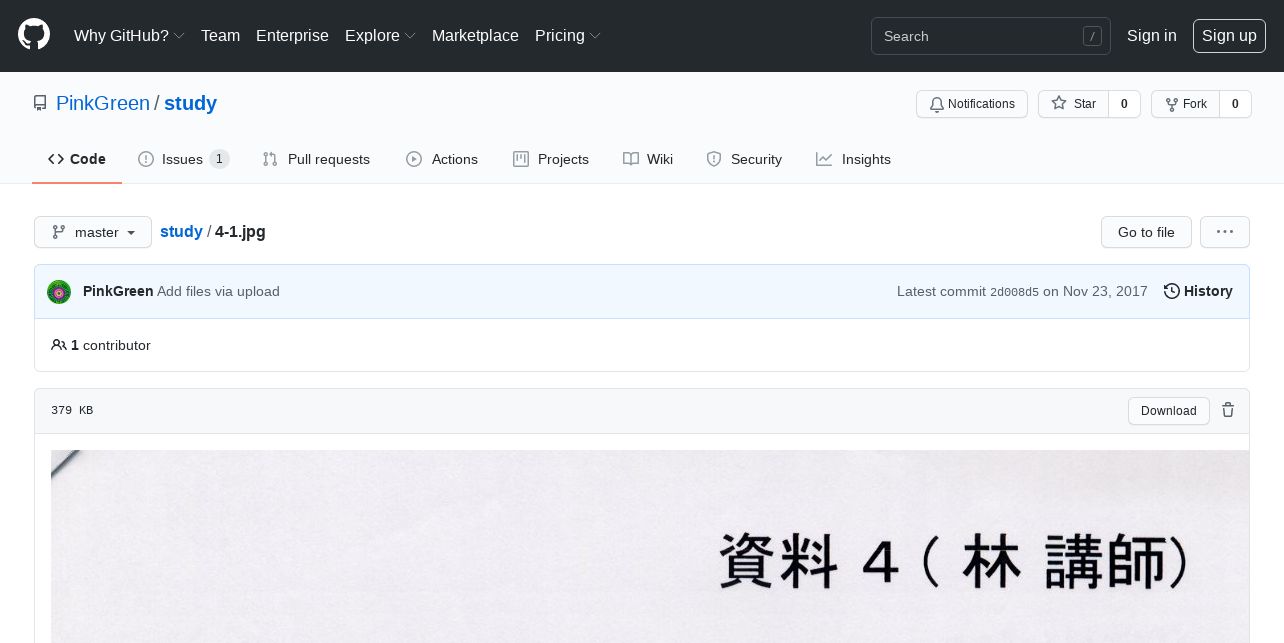Open the PinkGreen commit author link
Viewport: 1284px width, 643px height.
pos(118,291)
